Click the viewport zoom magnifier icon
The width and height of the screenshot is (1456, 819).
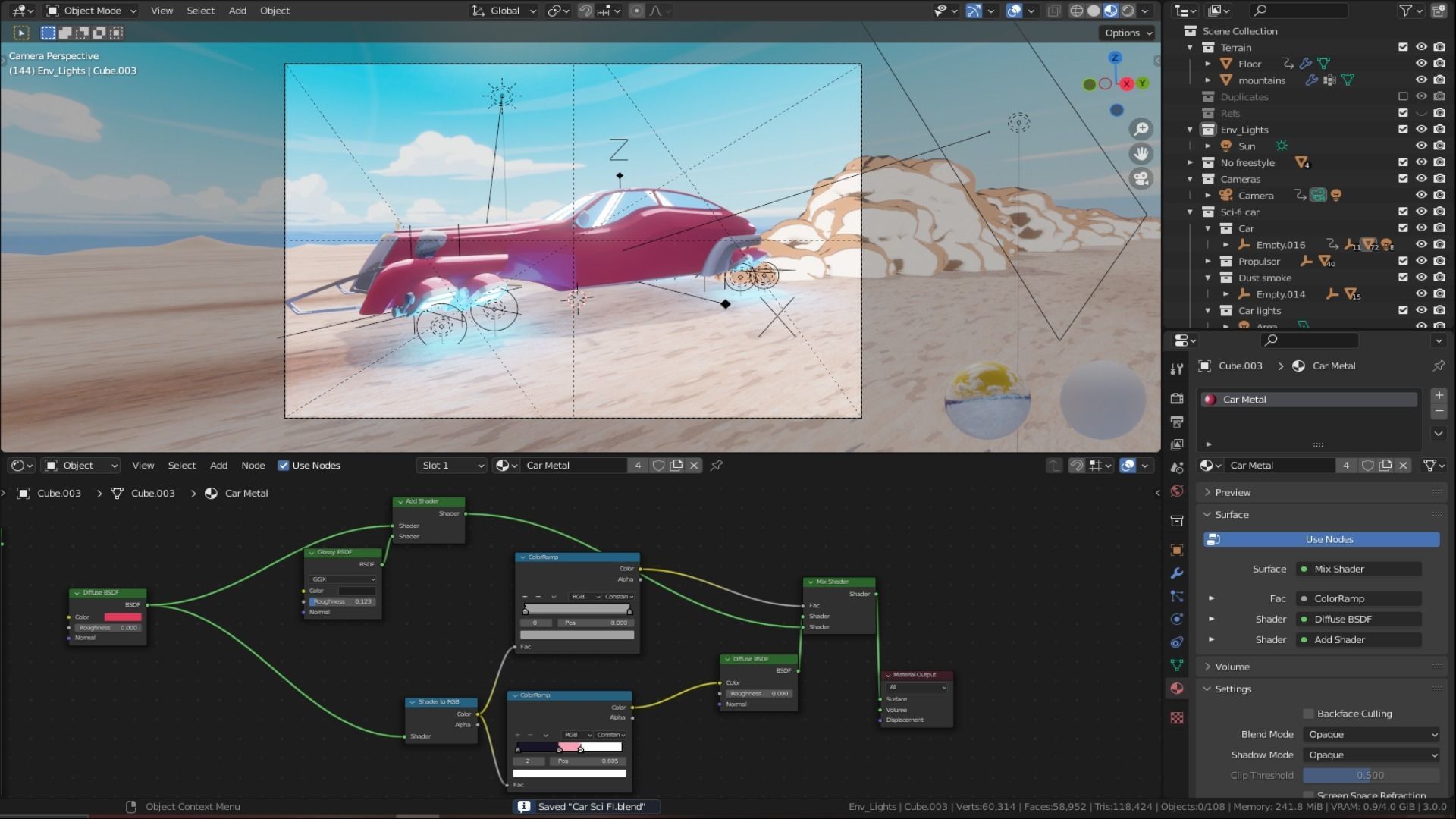coord(1141,129)
